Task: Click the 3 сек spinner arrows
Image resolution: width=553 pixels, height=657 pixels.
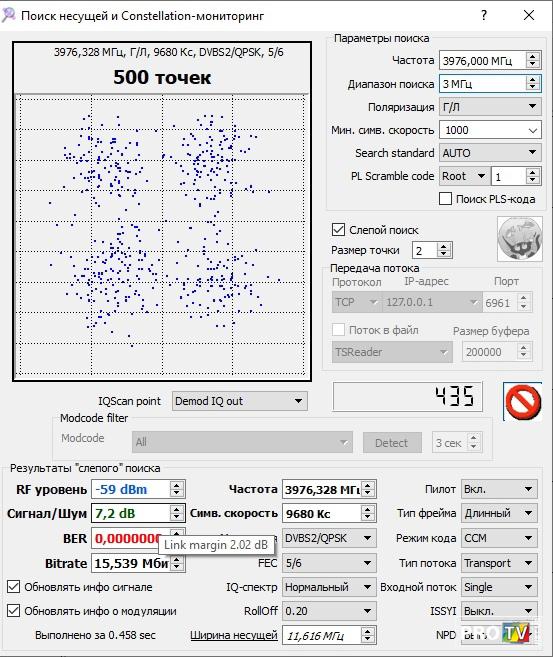Action: (x=473, y=442)
